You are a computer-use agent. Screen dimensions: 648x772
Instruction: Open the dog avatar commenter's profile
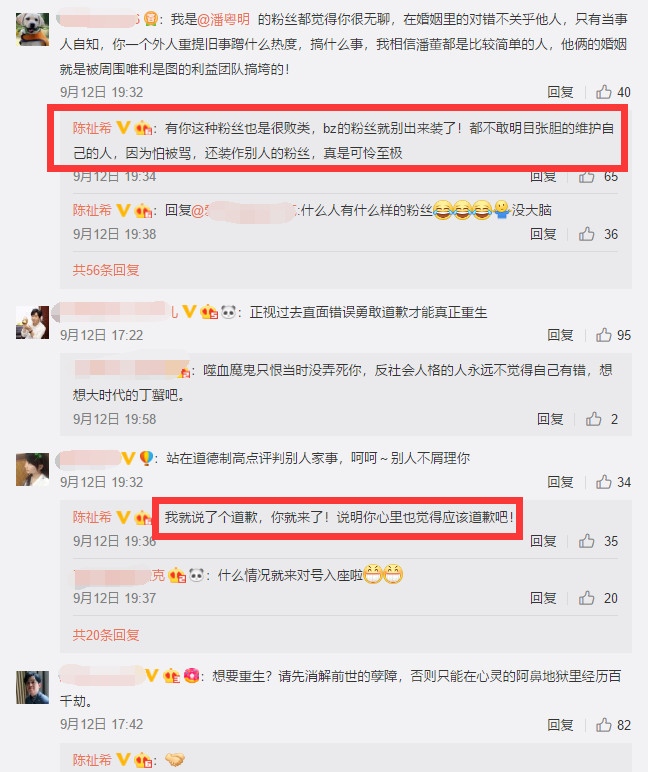coord(32,30)
